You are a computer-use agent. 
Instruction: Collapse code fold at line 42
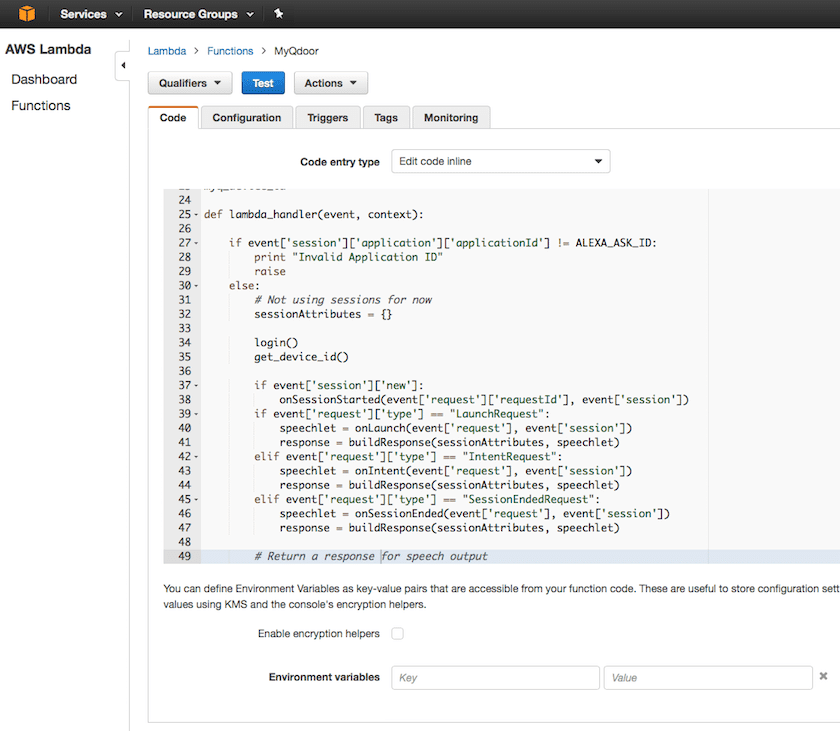pos(196,457)
